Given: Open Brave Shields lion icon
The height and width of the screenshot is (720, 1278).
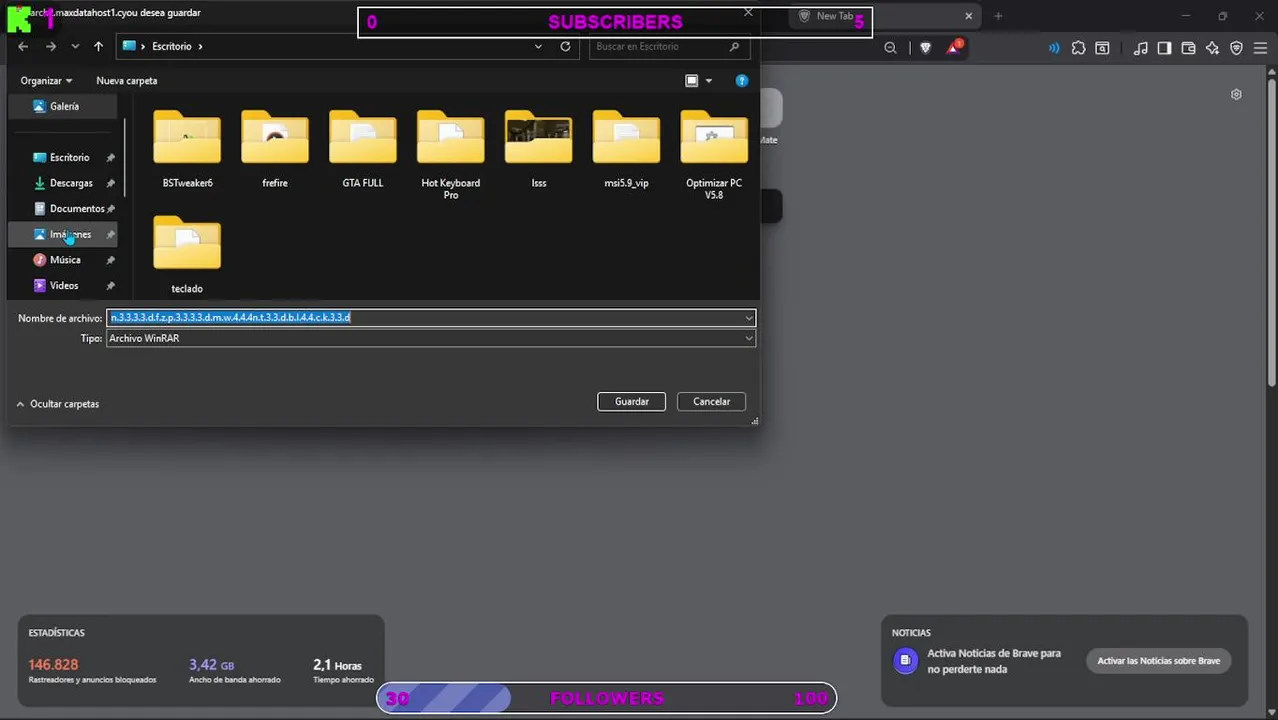Looking at the screenshot, I should click(x=925, y=48).
